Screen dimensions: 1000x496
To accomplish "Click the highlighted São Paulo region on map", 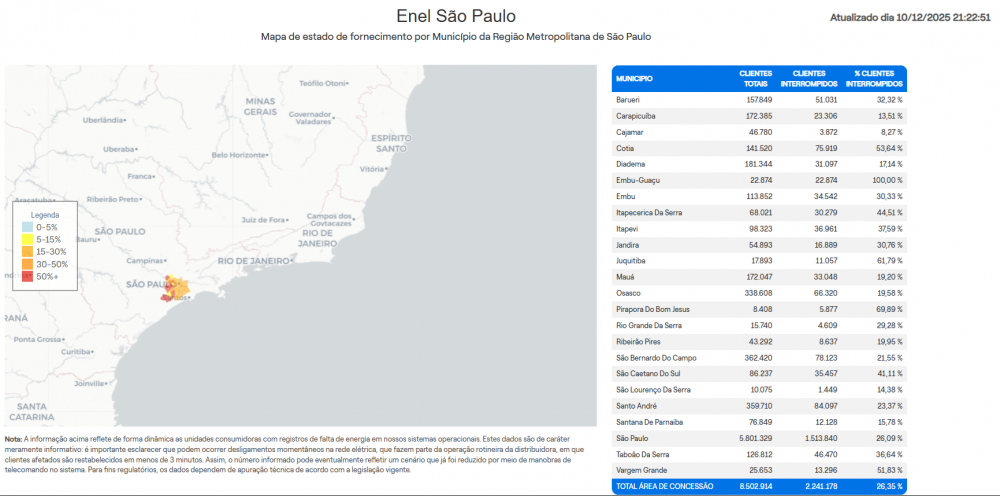I will (176, 291).
